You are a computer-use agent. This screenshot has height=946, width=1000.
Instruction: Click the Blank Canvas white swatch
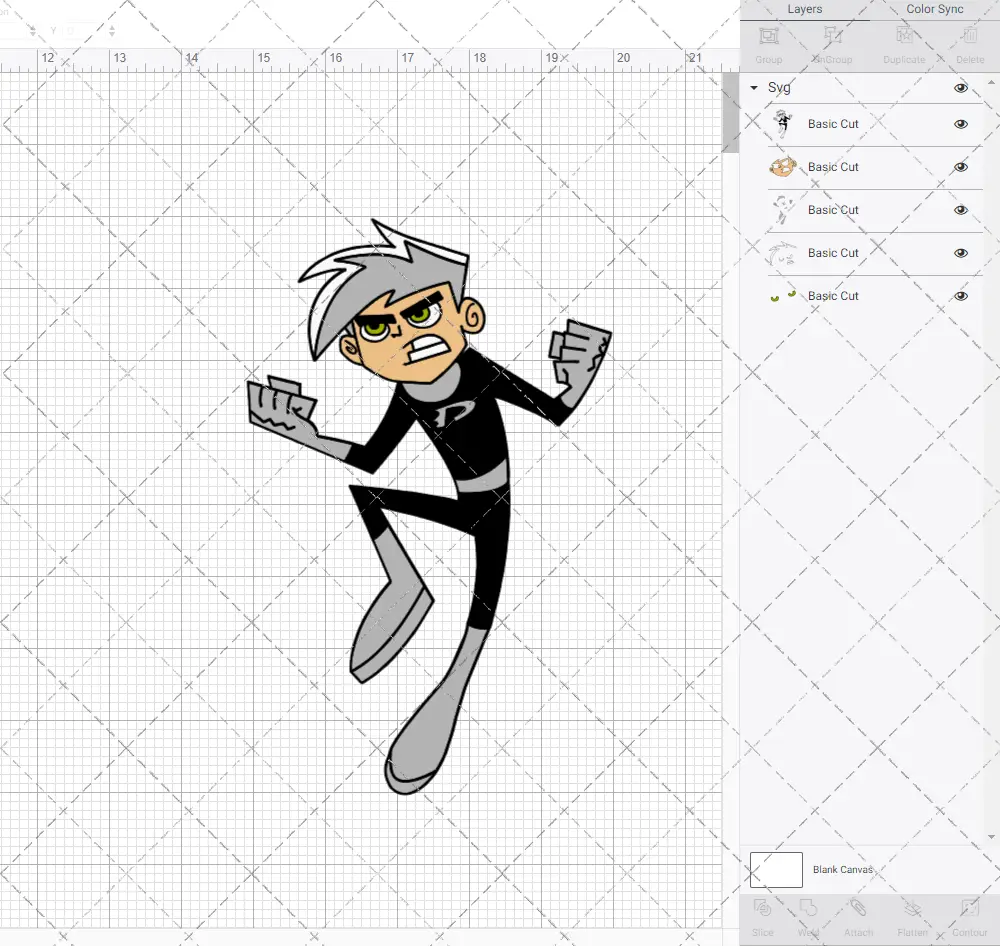[x=776, y=869]
